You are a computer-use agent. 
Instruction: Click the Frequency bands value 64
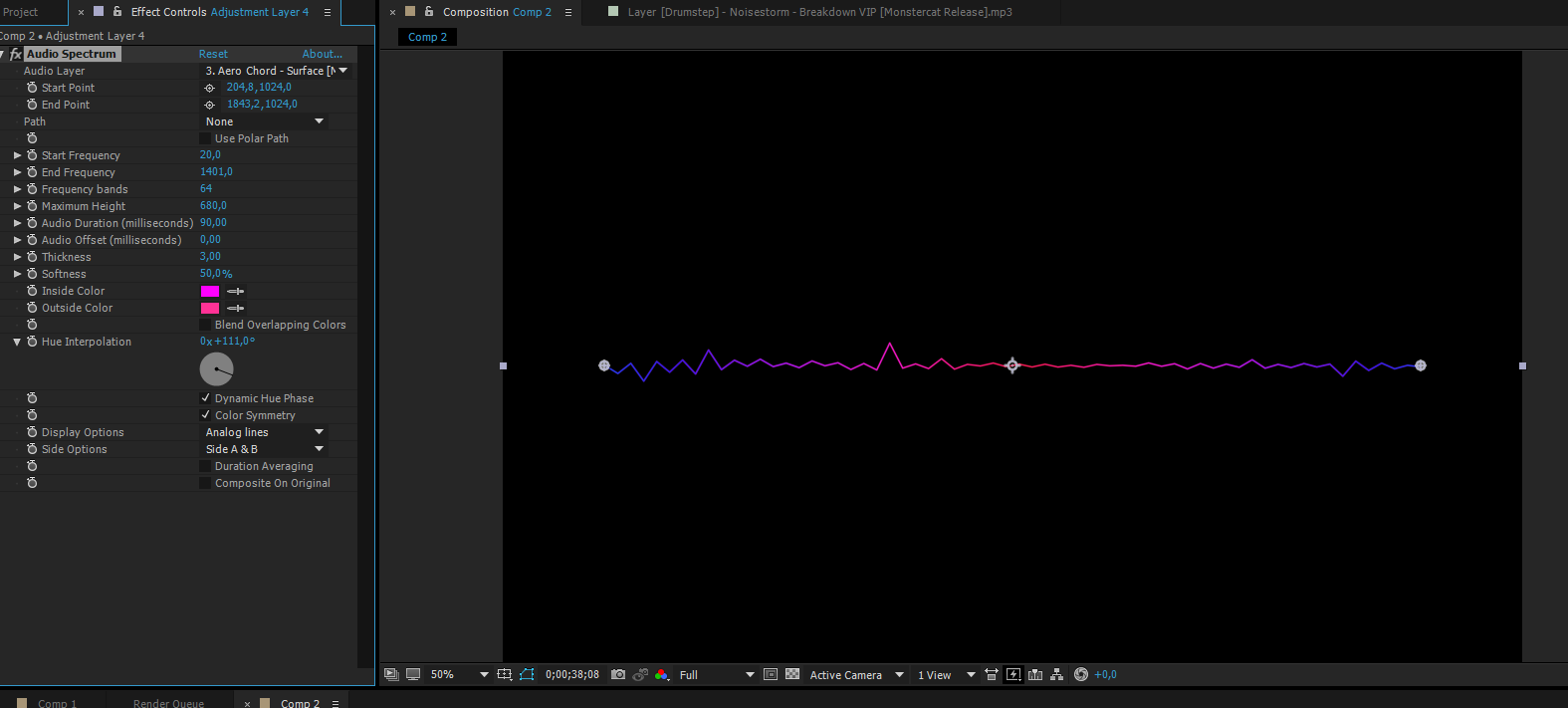click(x=206, y=189)
